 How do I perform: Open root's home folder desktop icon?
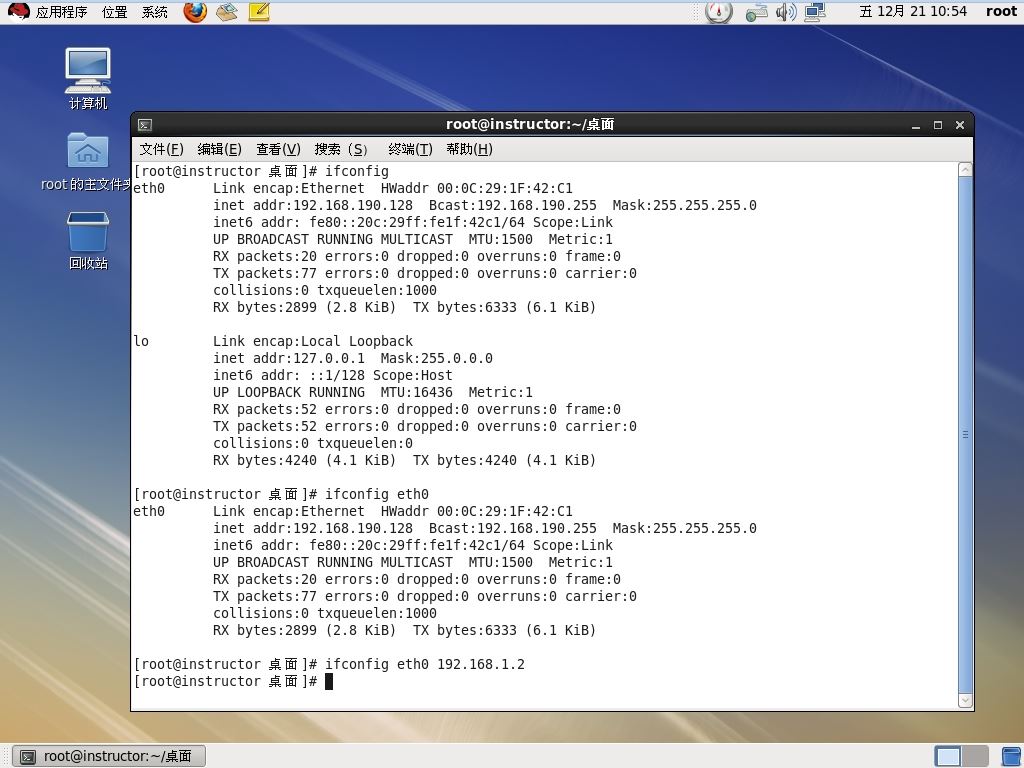point(88,162)
